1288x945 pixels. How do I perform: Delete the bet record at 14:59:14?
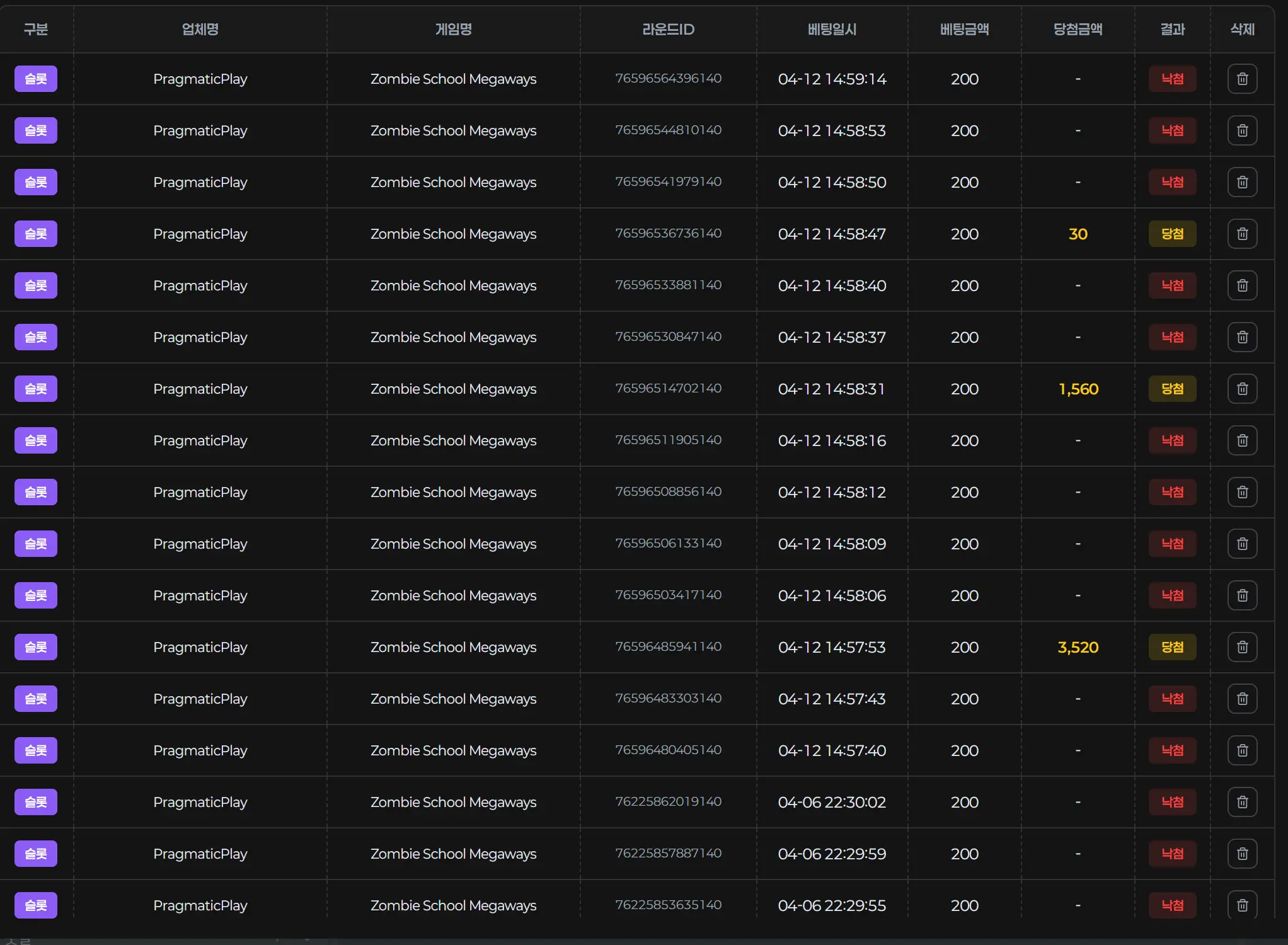[1242, 79]
